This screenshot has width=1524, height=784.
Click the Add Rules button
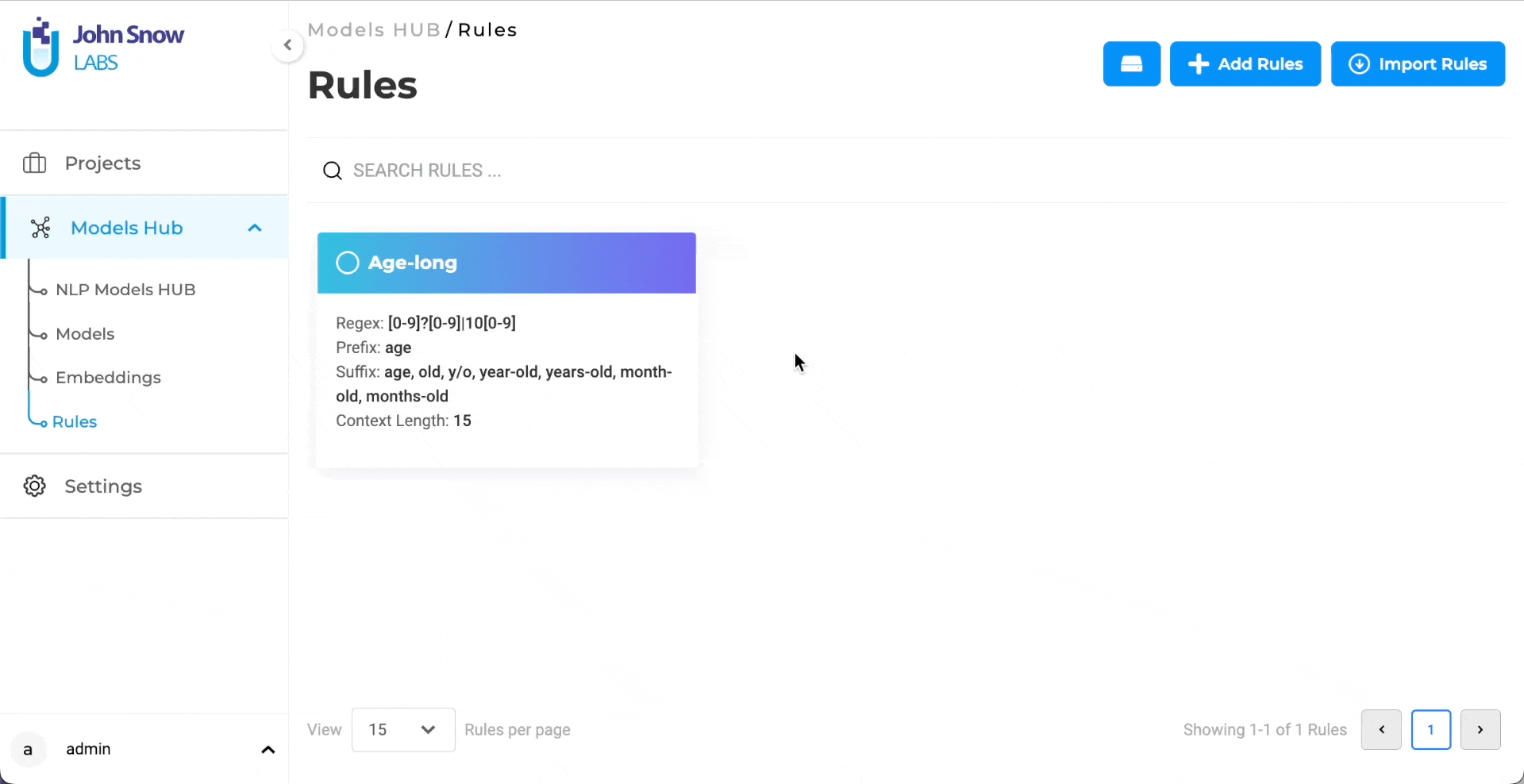1245,63
